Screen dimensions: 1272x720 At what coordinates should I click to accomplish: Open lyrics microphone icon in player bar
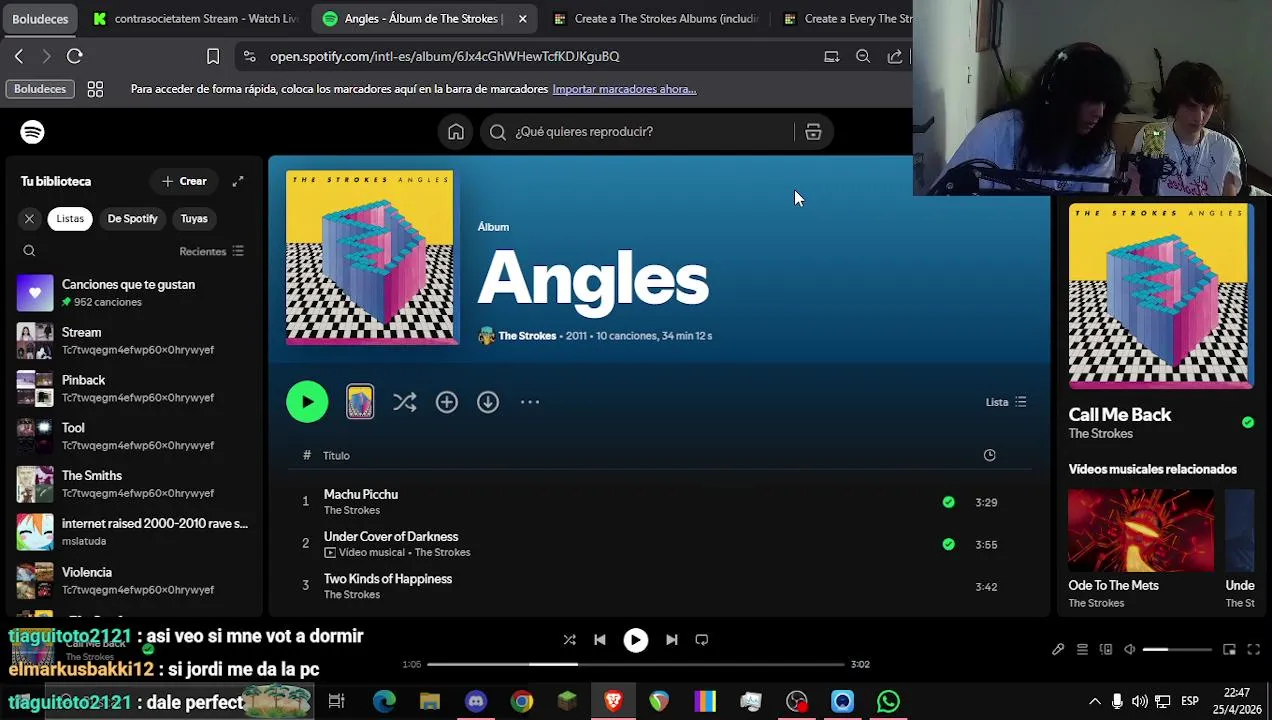coord(1058,649)
